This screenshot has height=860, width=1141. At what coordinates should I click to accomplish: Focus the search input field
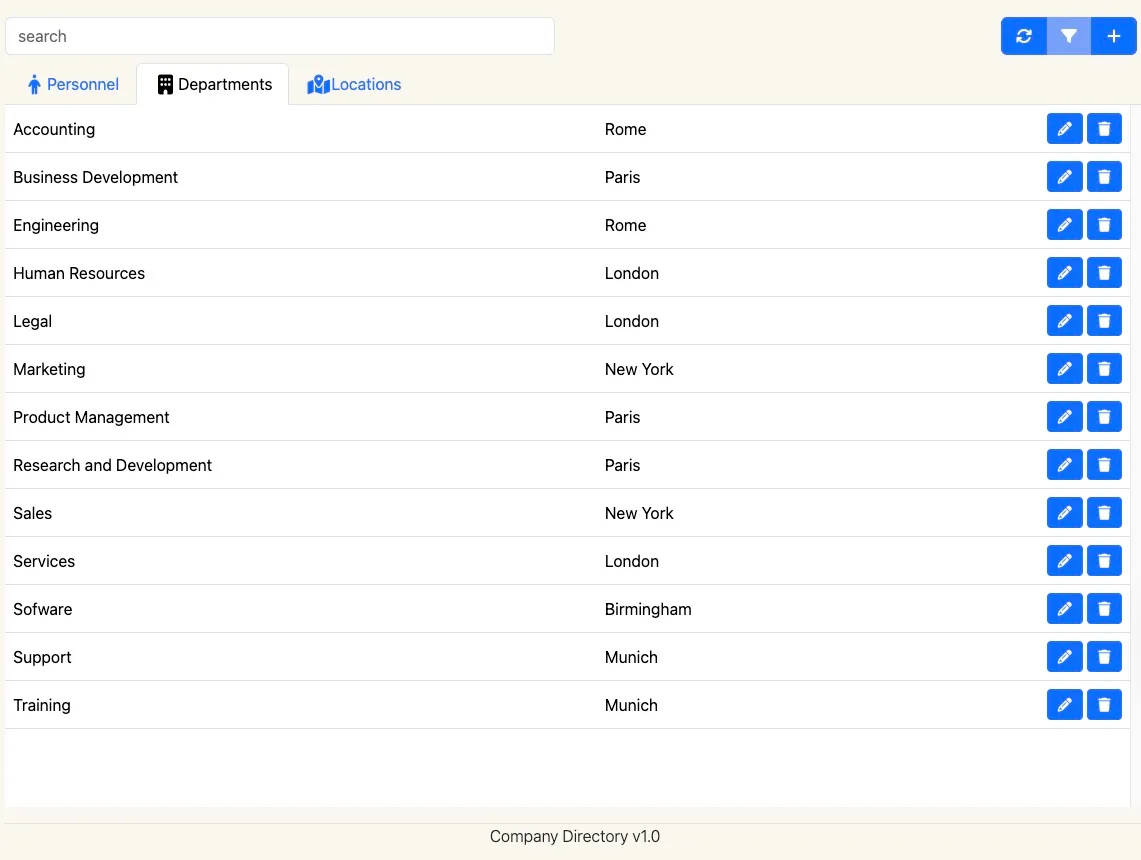click(280, 36)
